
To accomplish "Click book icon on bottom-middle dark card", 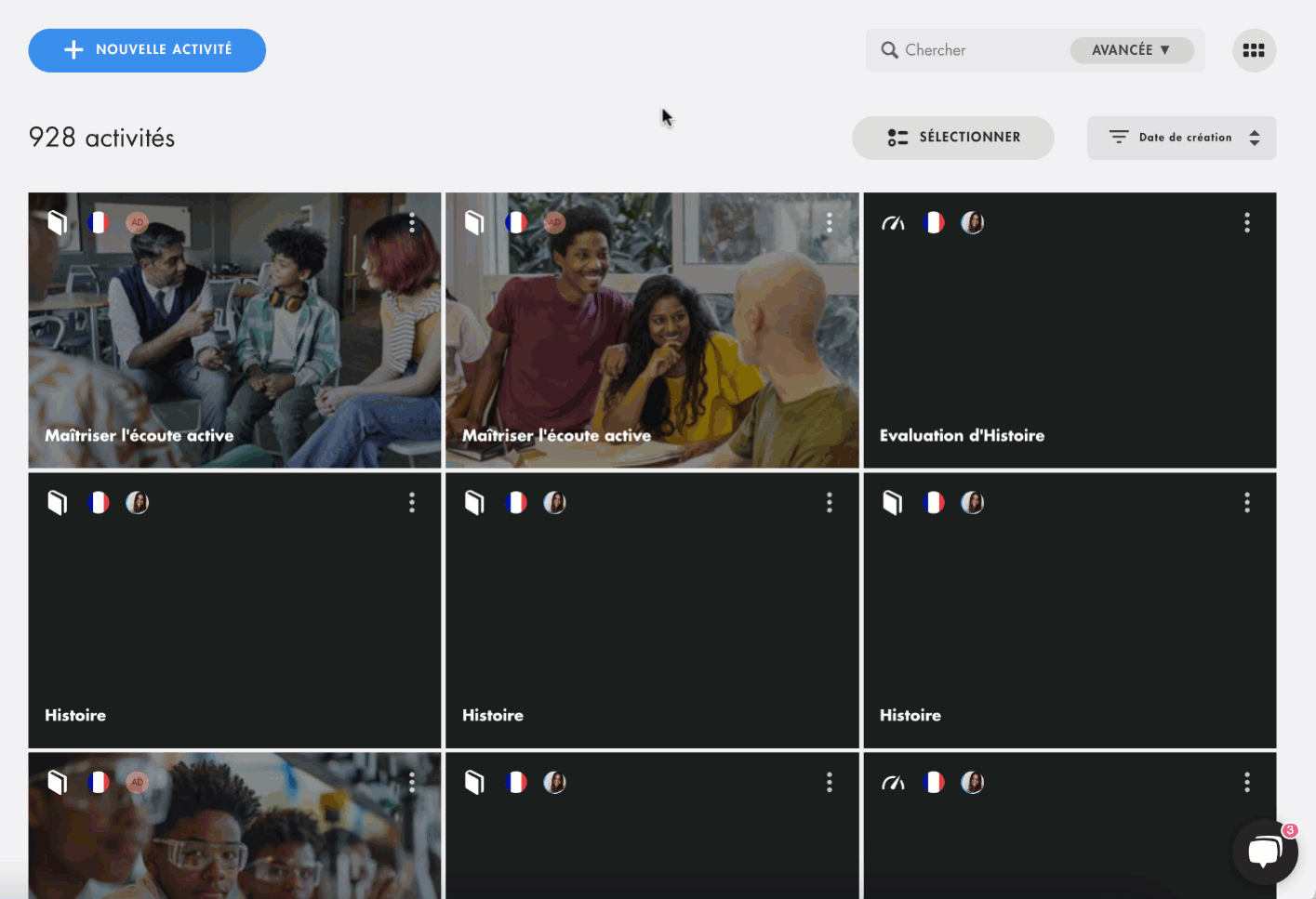I will [x=475, y=783].
